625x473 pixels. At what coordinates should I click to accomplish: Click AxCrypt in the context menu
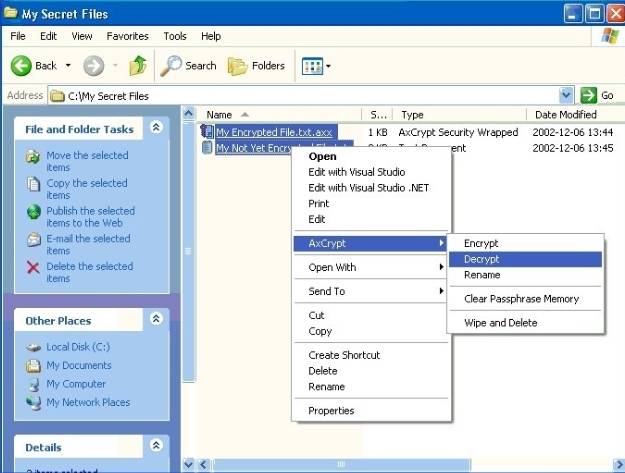(x=370, y=243)
